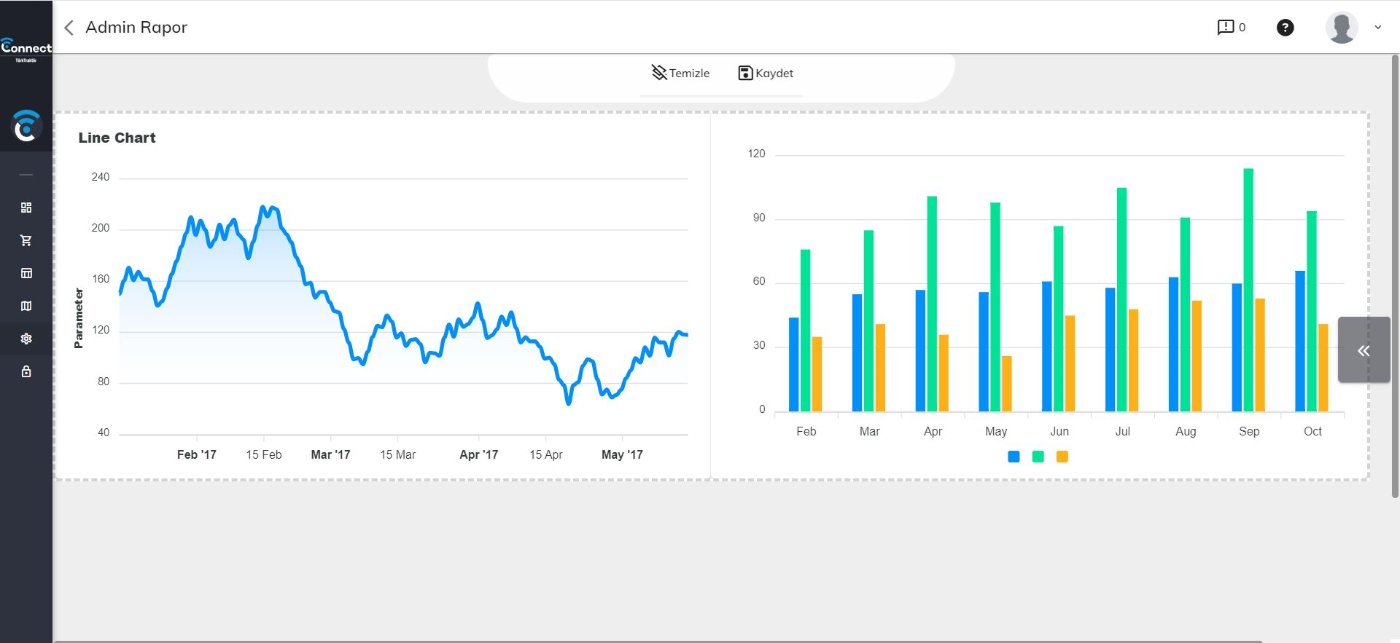
Task: Click the user avatar picture
Action: [x=1341, y=27]
